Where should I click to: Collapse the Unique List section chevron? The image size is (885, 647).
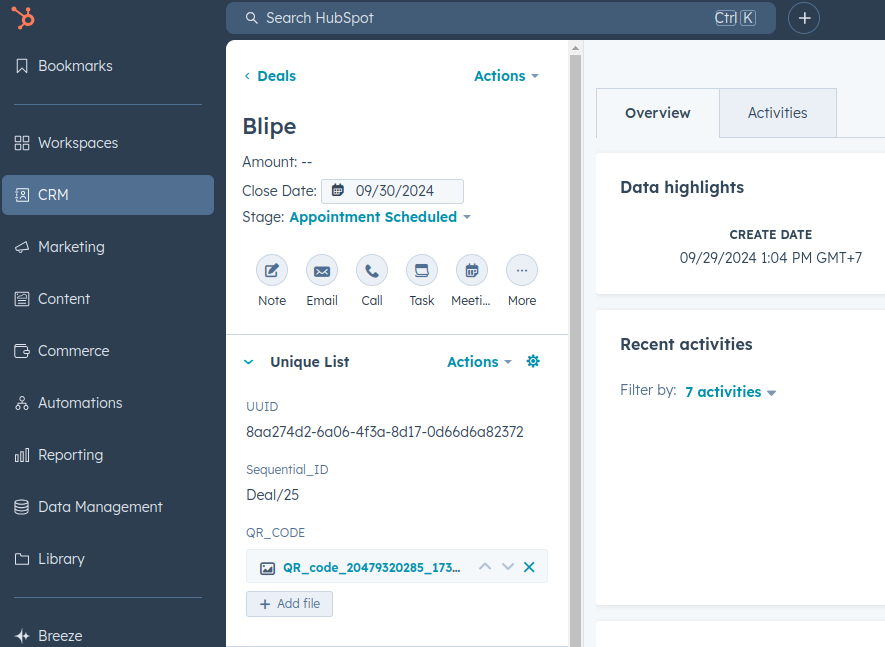(x=248, y=361)
